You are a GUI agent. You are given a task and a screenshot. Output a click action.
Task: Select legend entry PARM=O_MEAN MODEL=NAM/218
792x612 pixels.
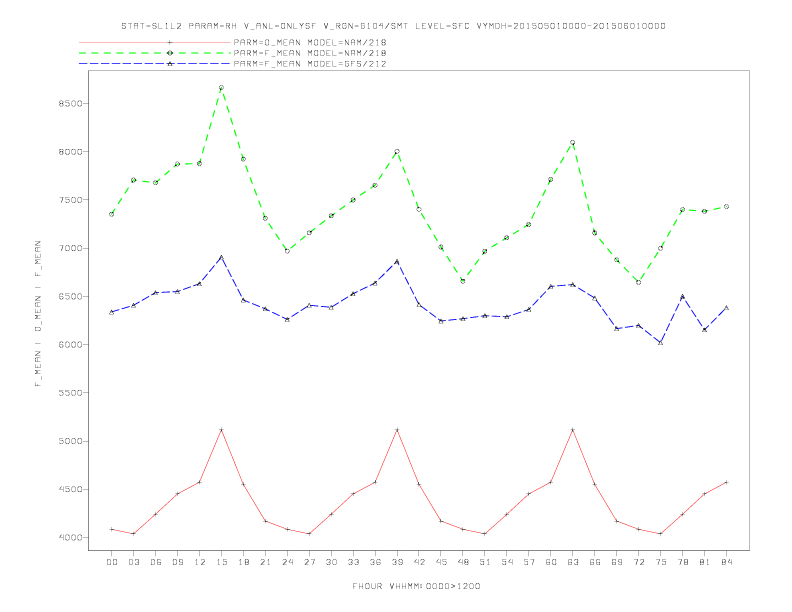tap(310, 42)
